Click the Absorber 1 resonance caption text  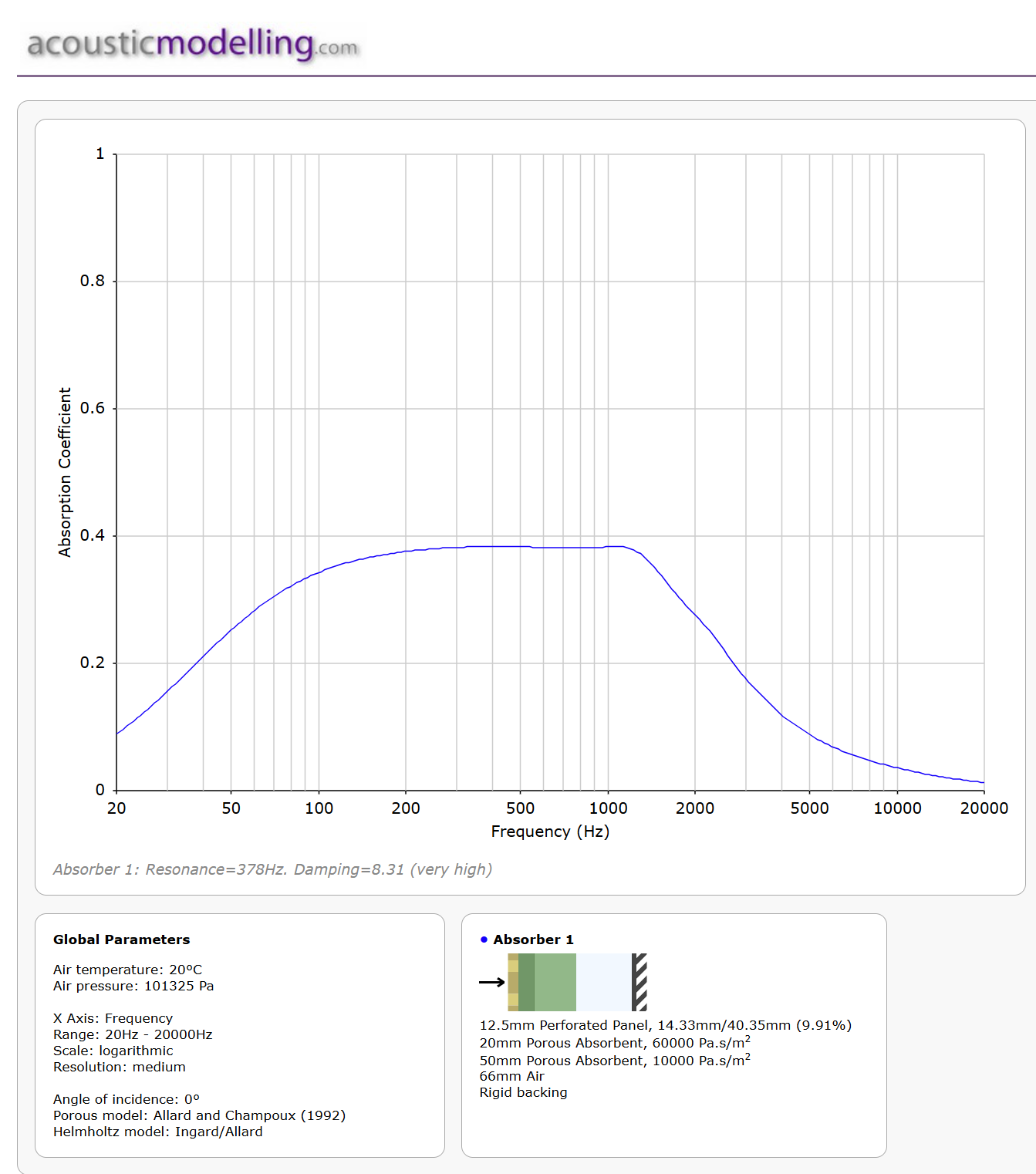coord(272,869)
